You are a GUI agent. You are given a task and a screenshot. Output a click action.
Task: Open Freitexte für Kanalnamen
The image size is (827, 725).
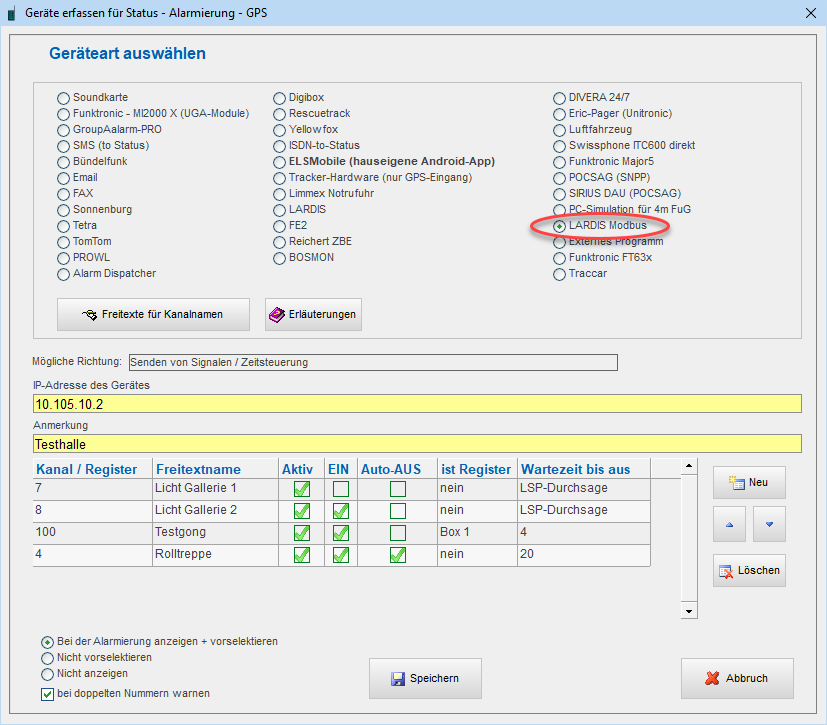(153, 314)
